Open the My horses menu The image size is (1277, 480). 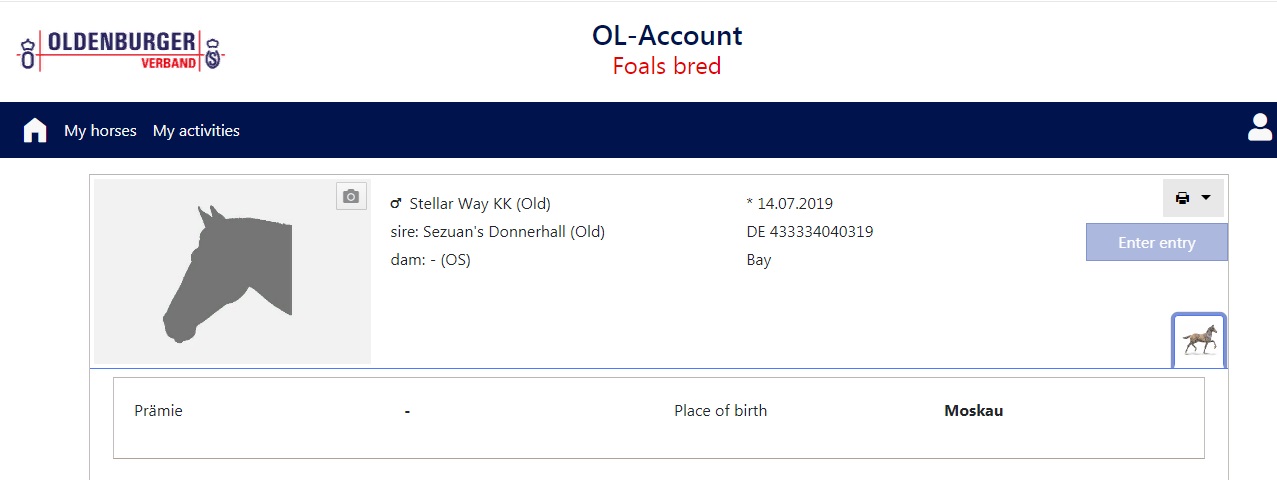(100, 131)
